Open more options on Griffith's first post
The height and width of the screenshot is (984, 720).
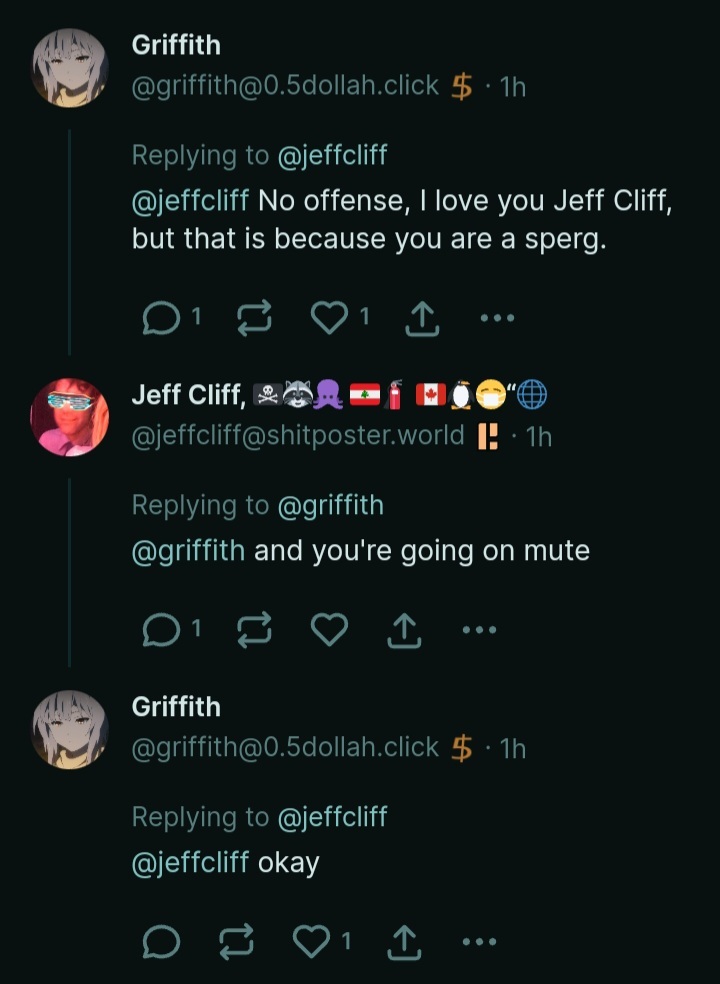click(497, 317)
